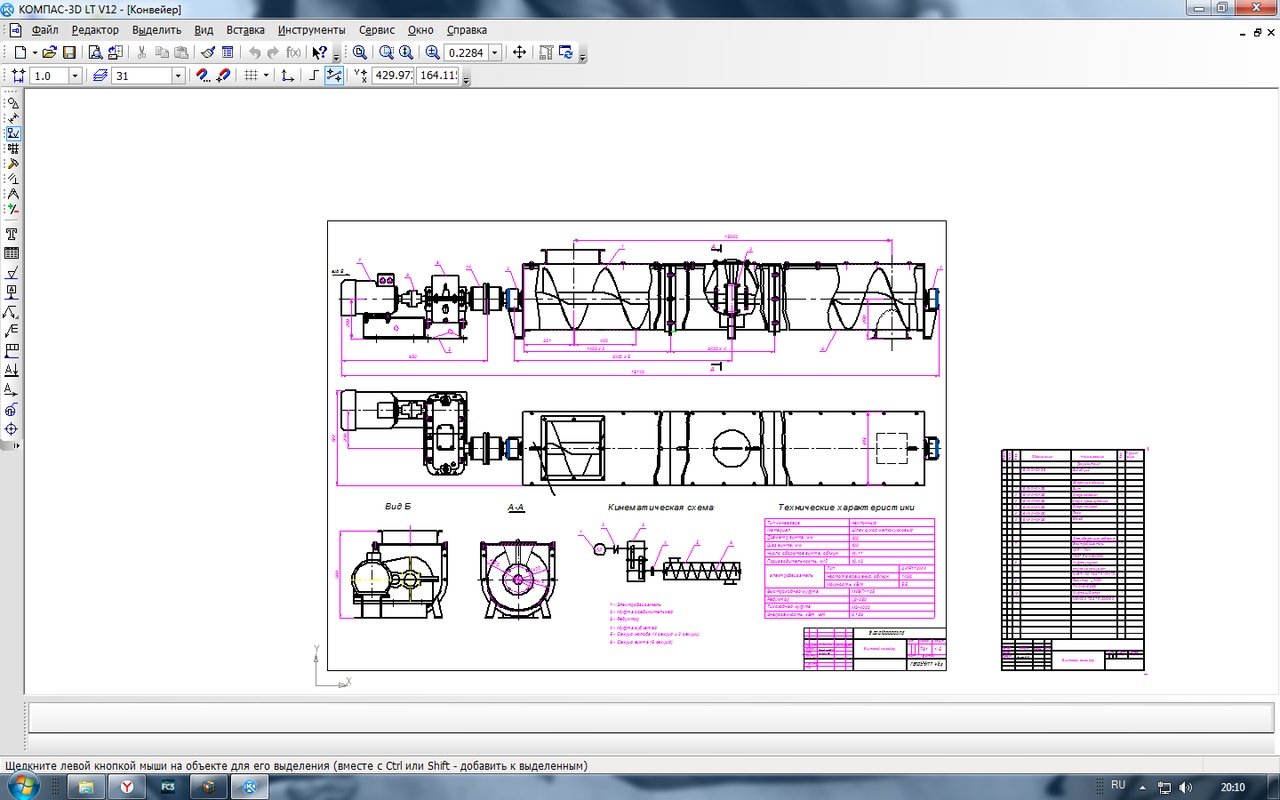Open an existing document with folder icon
This screenshot has height=800, width=1280.
[49, 52]
